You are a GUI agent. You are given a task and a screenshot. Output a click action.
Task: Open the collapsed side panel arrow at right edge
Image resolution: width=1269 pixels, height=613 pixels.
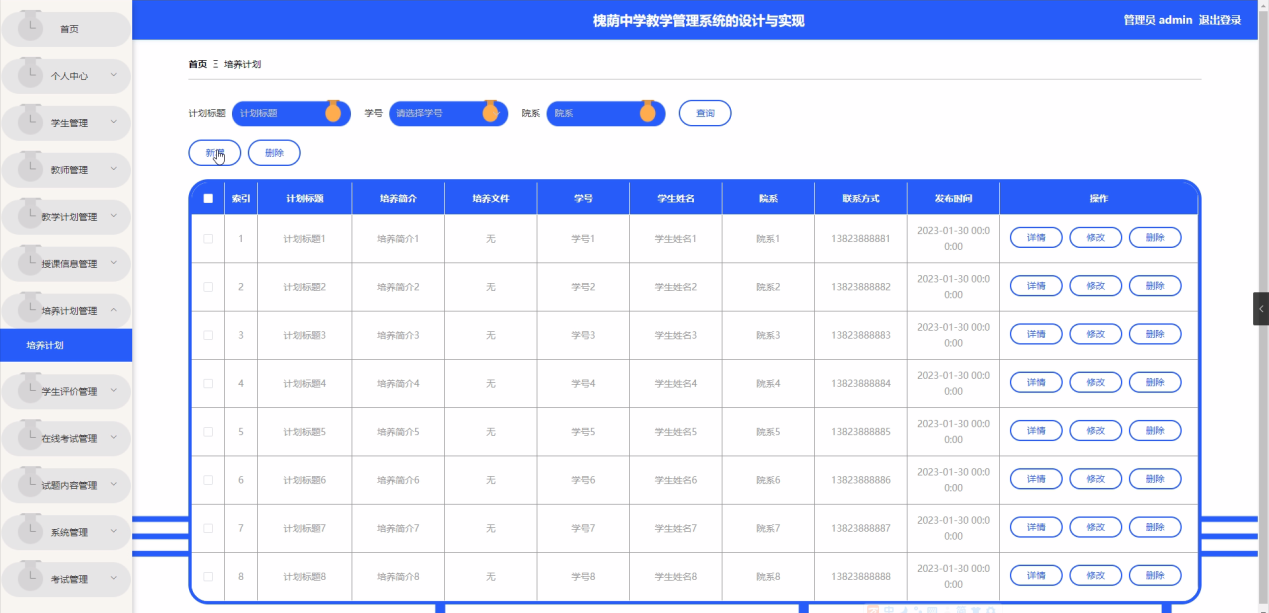pos(1260,309)
